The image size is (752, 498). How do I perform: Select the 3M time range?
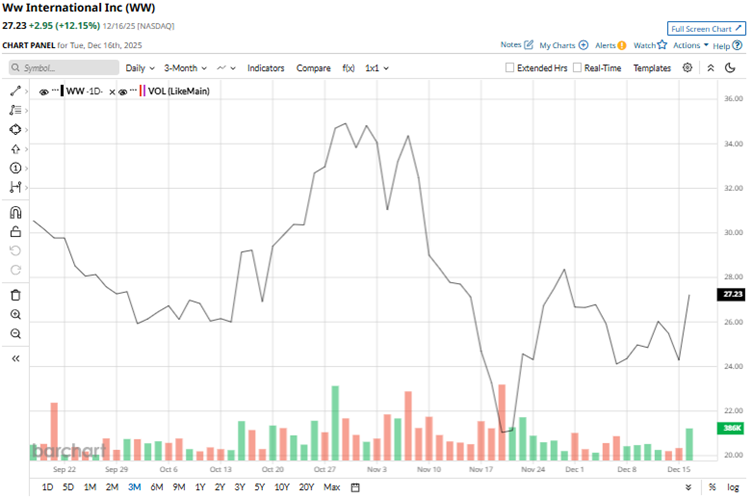(134, 487)
